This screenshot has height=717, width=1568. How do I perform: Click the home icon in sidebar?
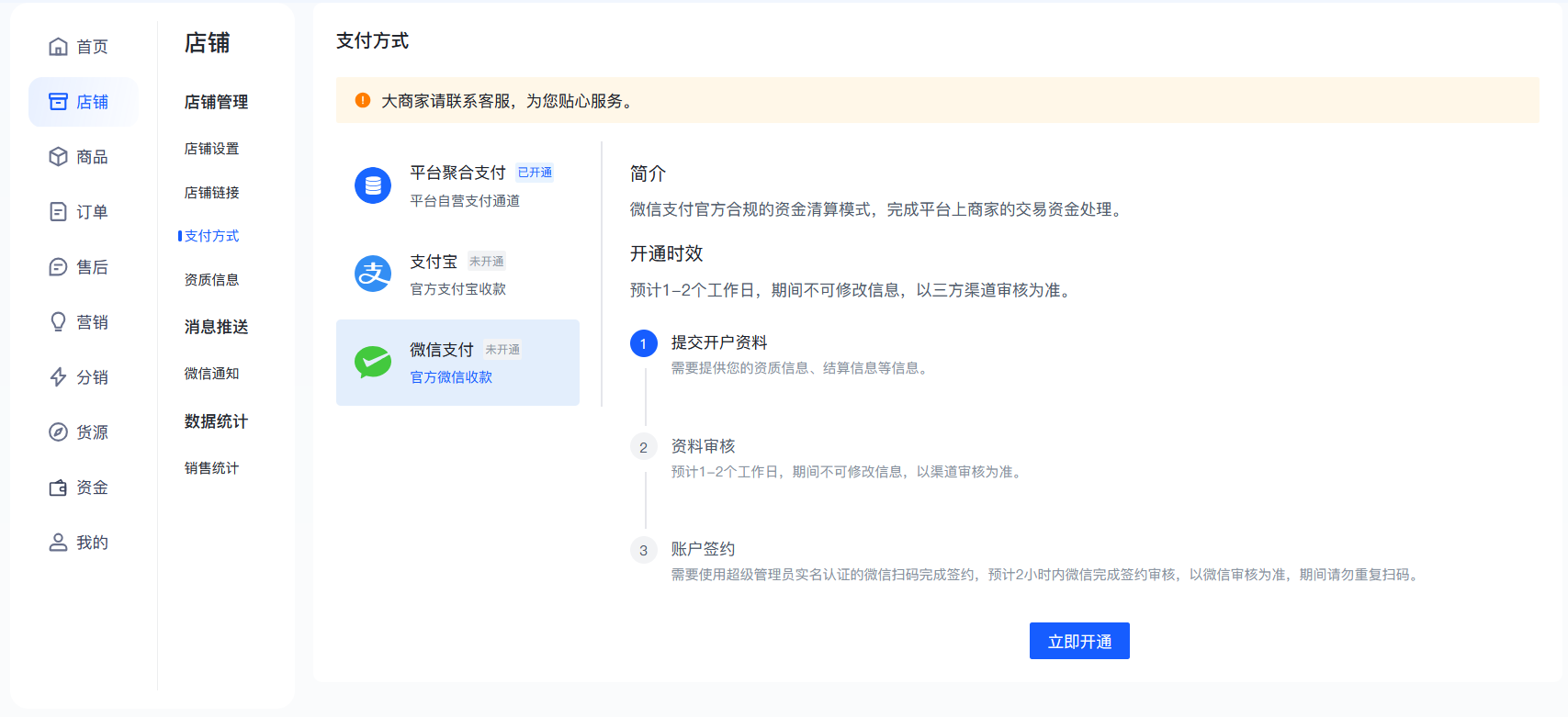(58, 47)
